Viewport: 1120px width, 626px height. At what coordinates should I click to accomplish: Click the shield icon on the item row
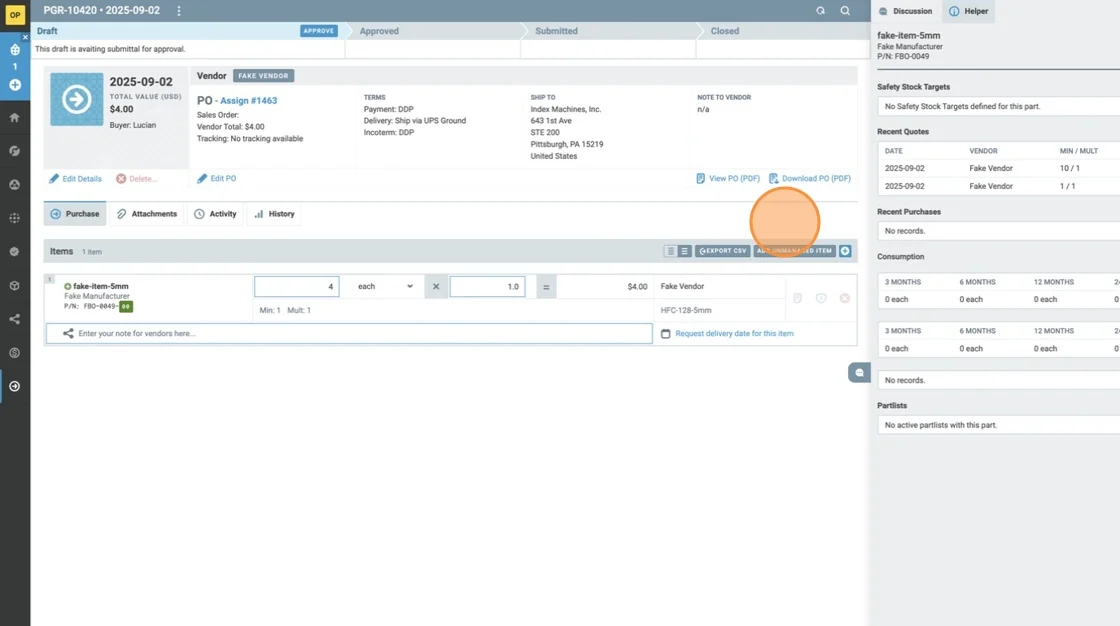click(821, 298)
